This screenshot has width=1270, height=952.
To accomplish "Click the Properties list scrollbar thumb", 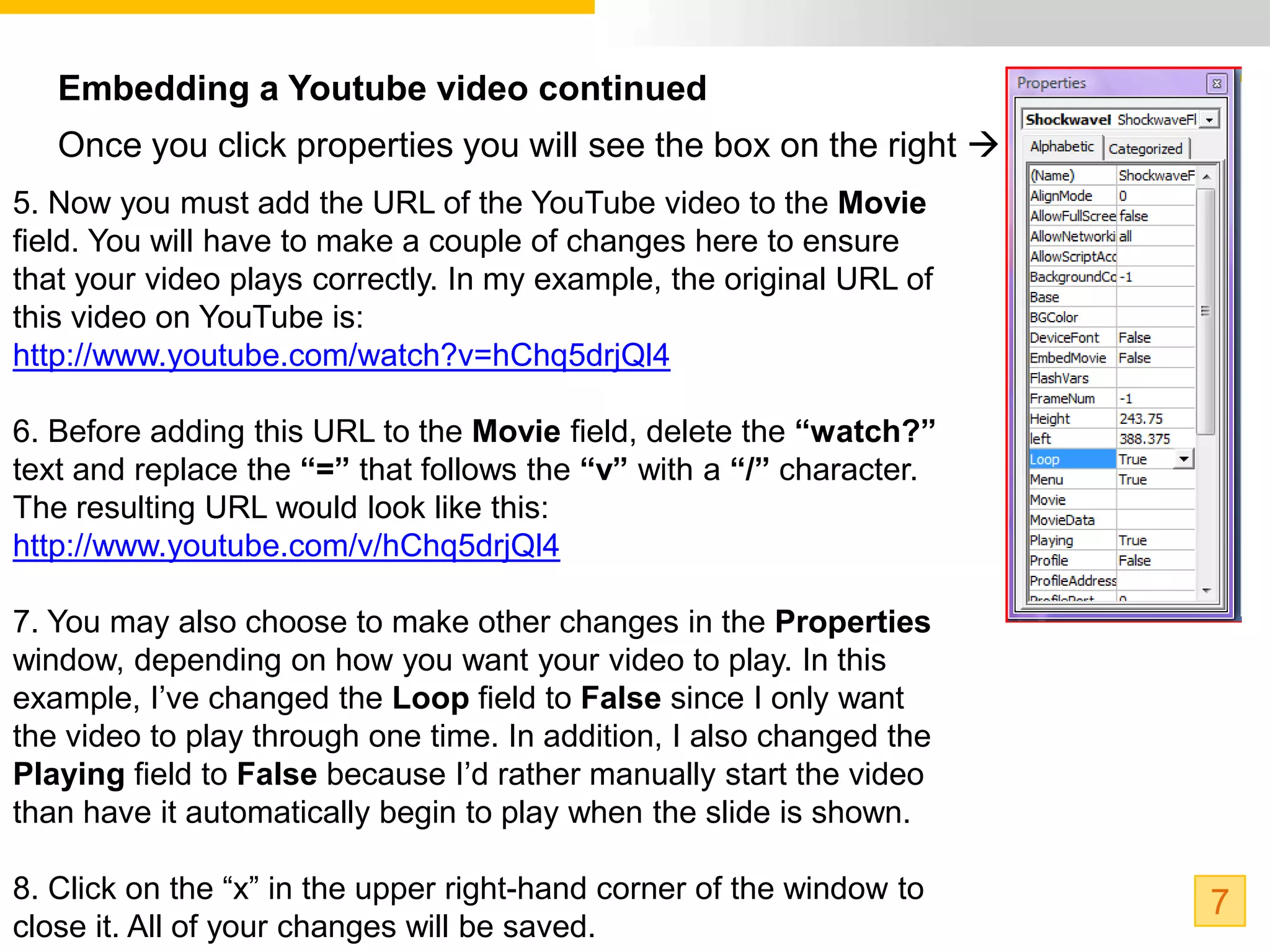I will 1206,311.
